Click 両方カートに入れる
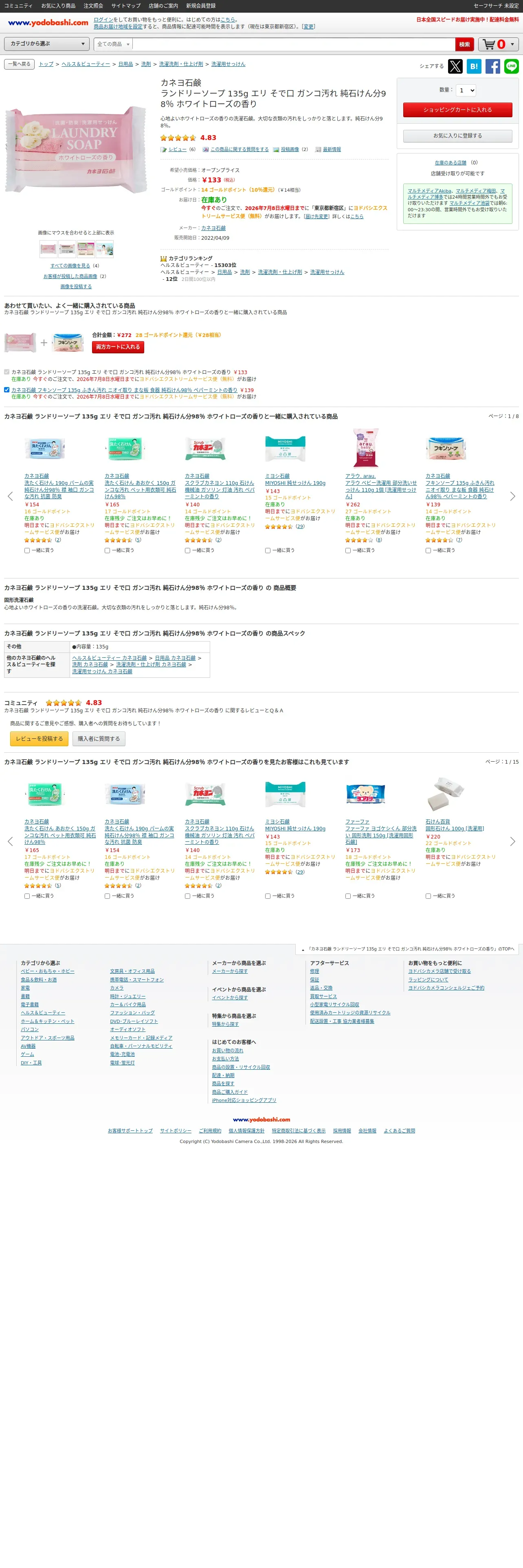The height and width of the screenshot is (1568, 523). (118, 347)
